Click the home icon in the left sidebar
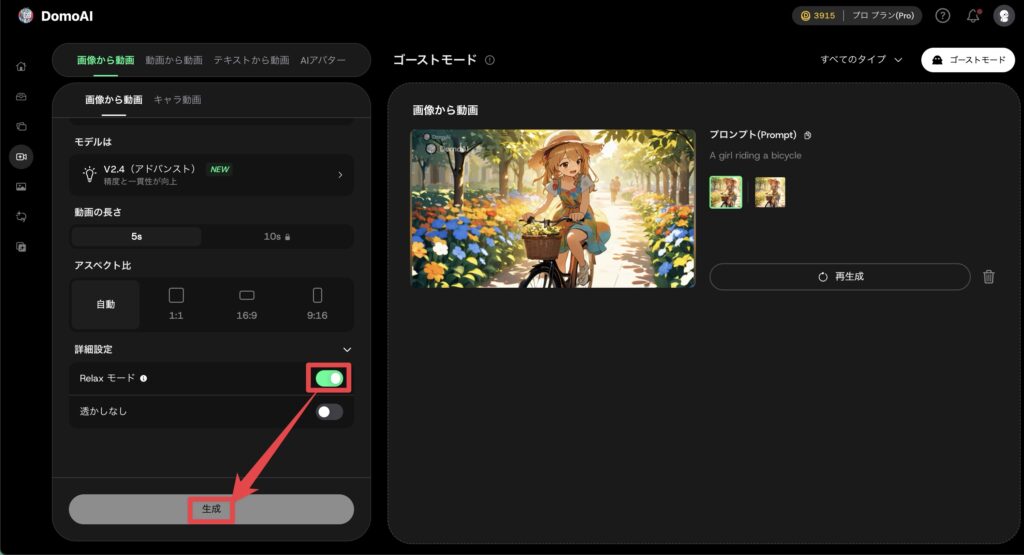1024x555 pixels. coord(21,67)
